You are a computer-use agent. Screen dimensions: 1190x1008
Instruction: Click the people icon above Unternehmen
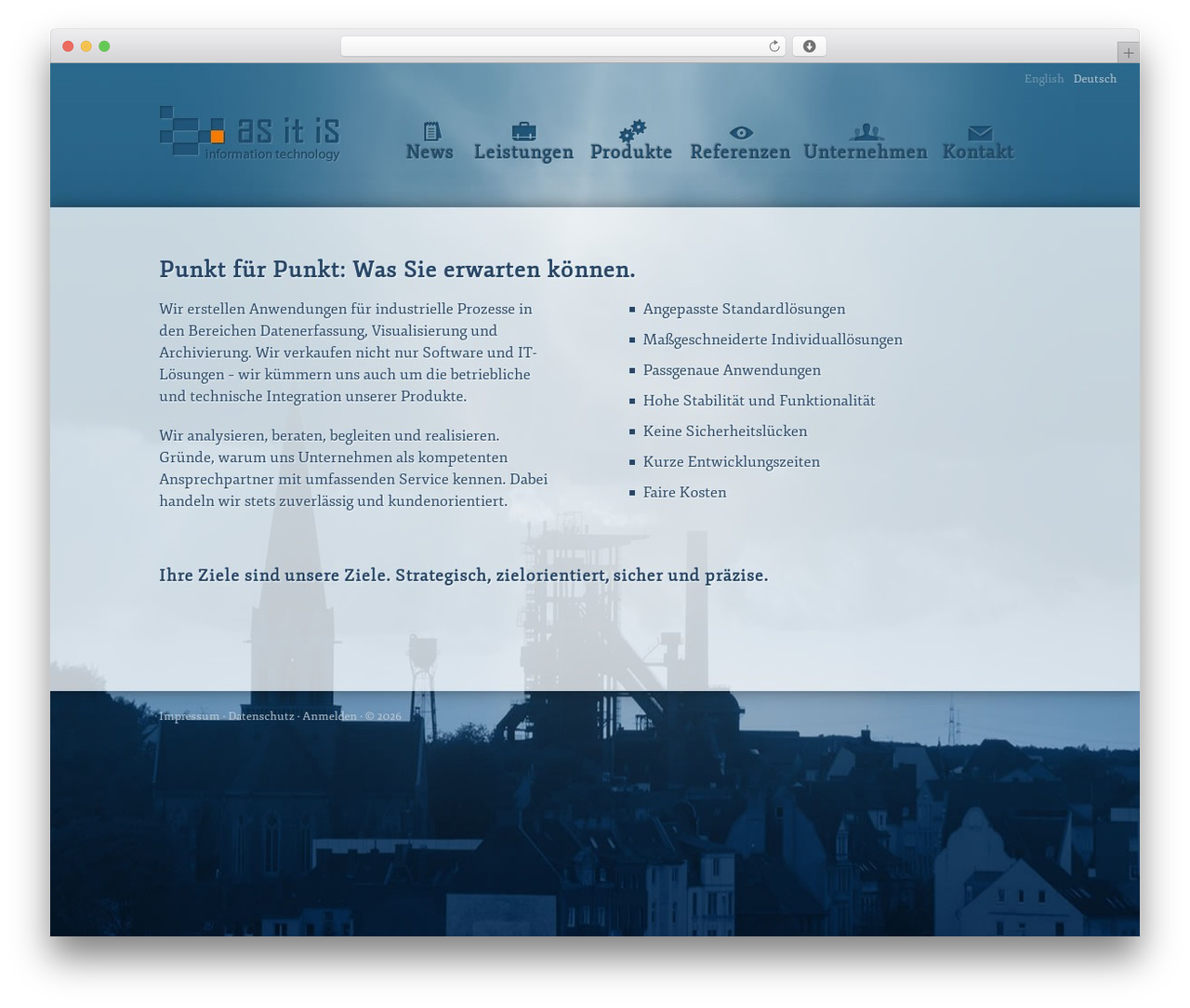tap(866, 132)
